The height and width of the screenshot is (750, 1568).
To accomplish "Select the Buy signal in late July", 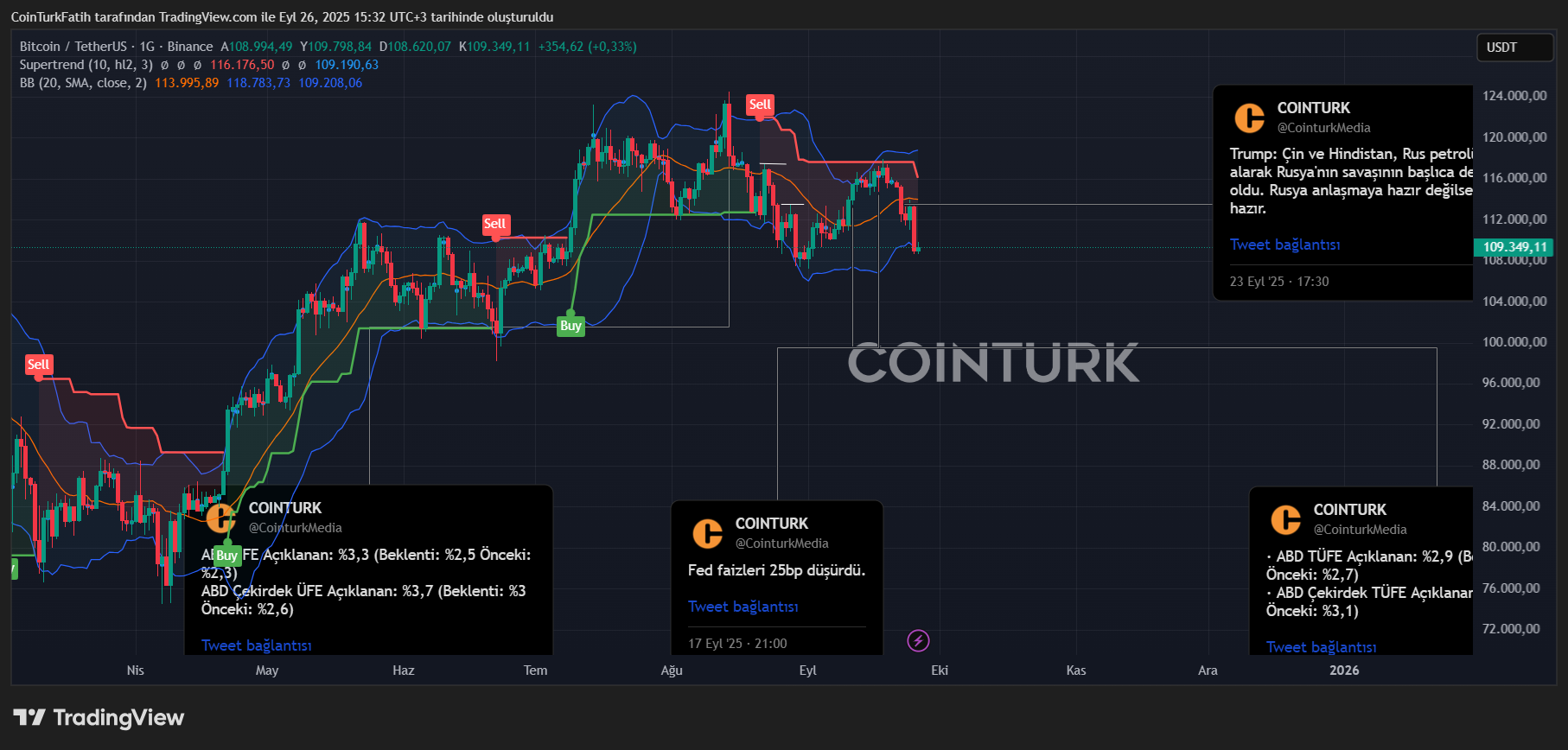I will 570,326.
